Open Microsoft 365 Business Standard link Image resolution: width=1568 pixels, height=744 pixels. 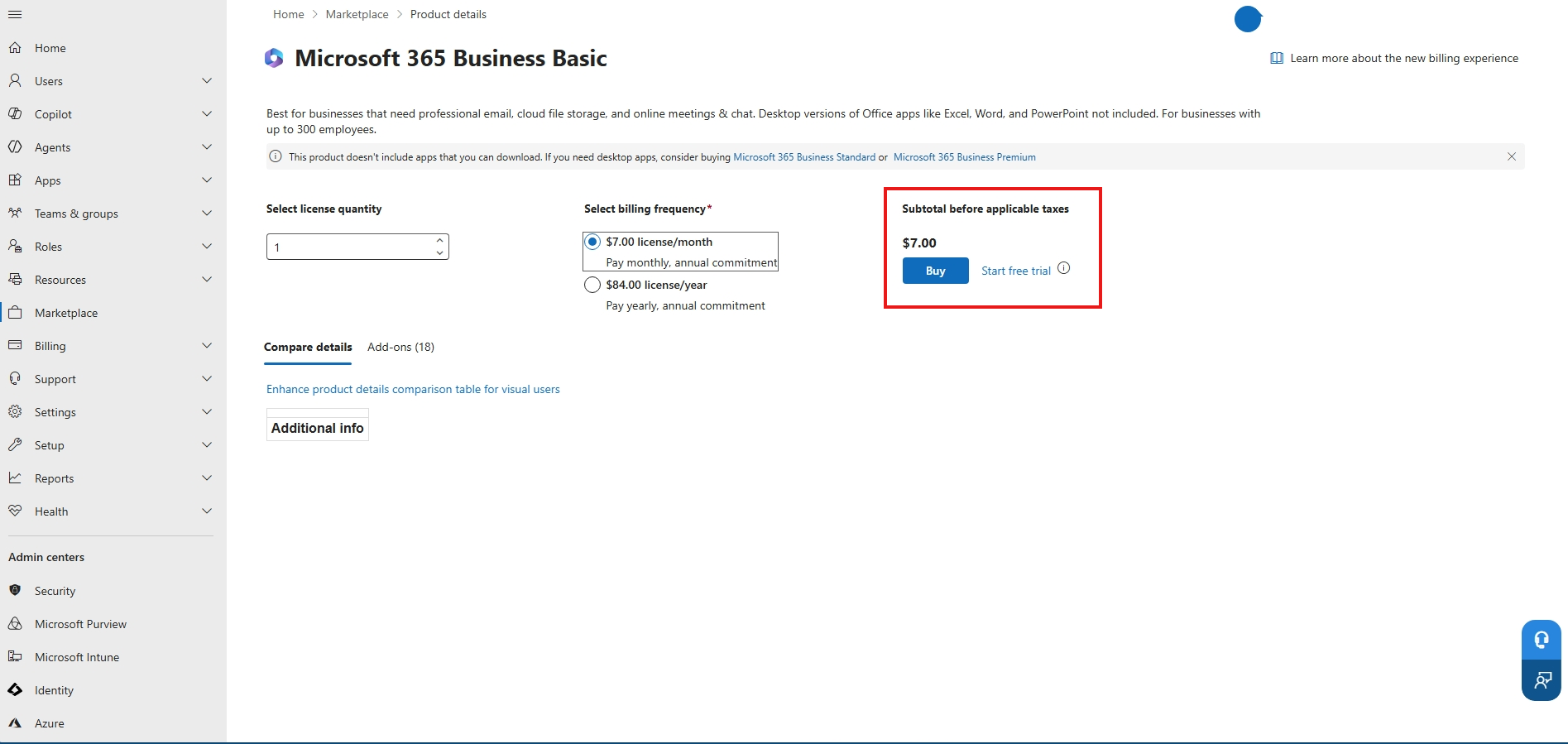(x=804, y=157)
